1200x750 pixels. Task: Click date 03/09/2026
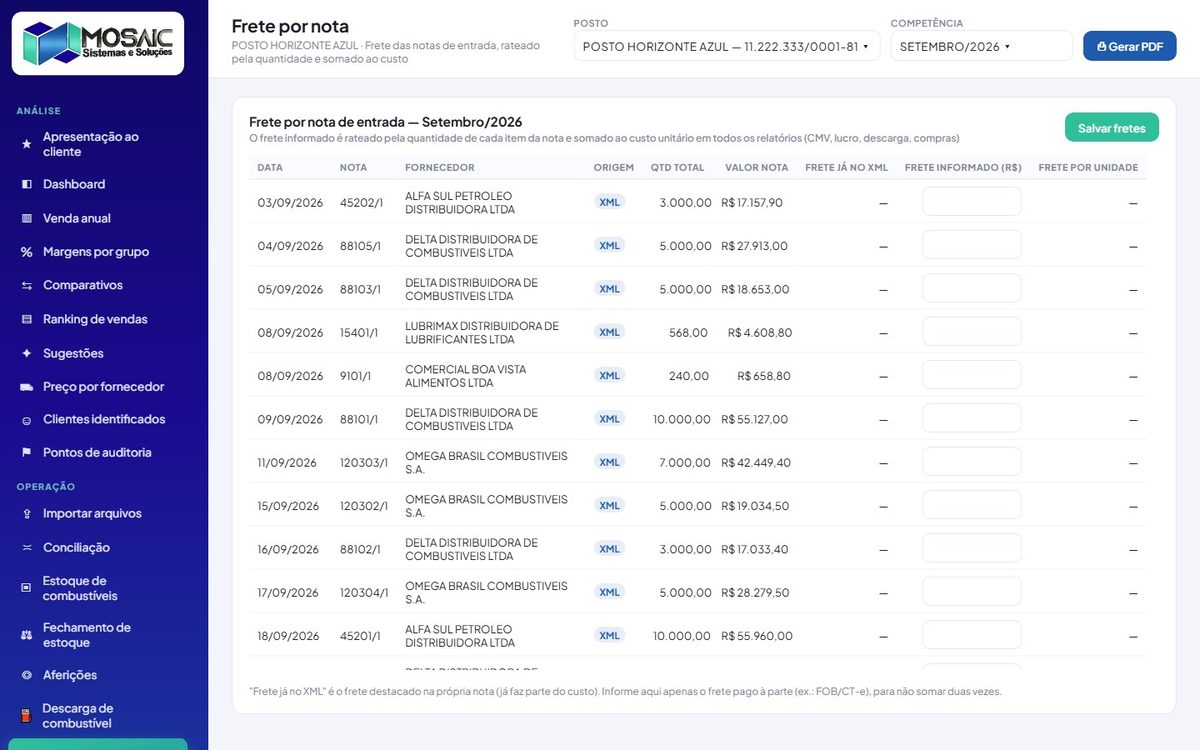(x=291, y=203)
